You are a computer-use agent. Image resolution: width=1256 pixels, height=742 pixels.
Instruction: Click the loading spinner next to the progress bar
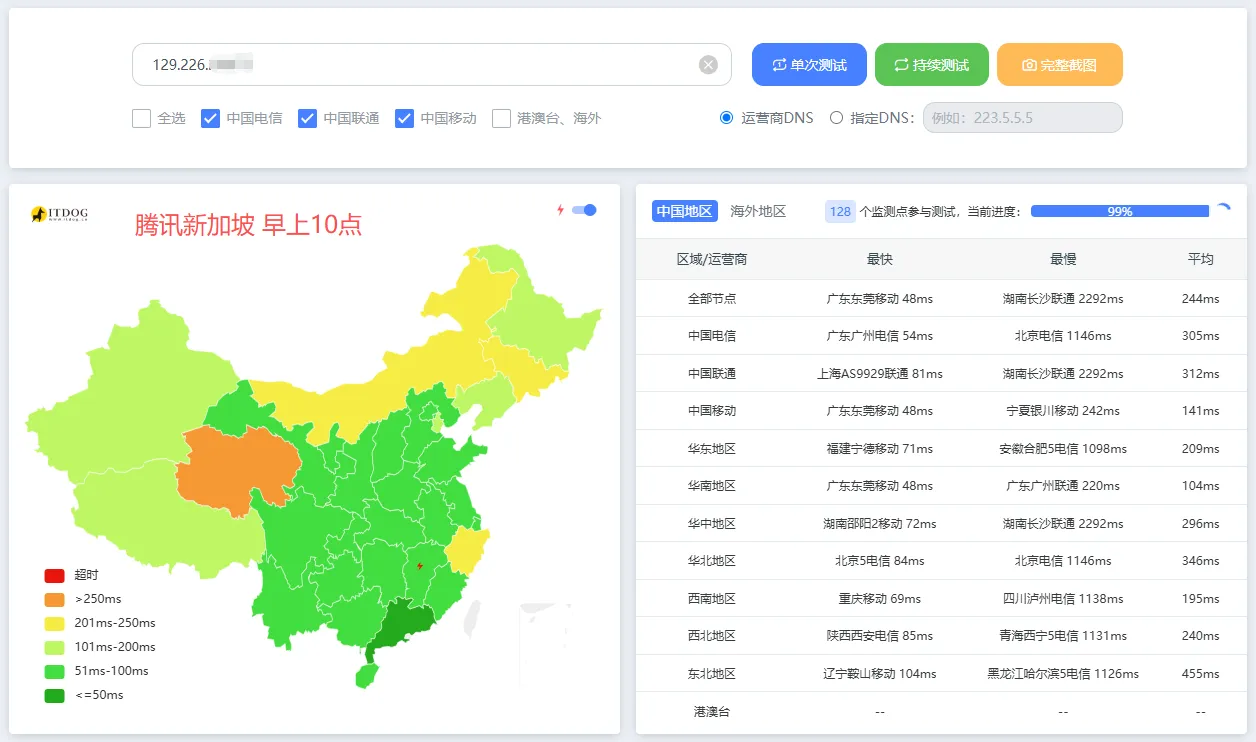[x=1223, y=211]
